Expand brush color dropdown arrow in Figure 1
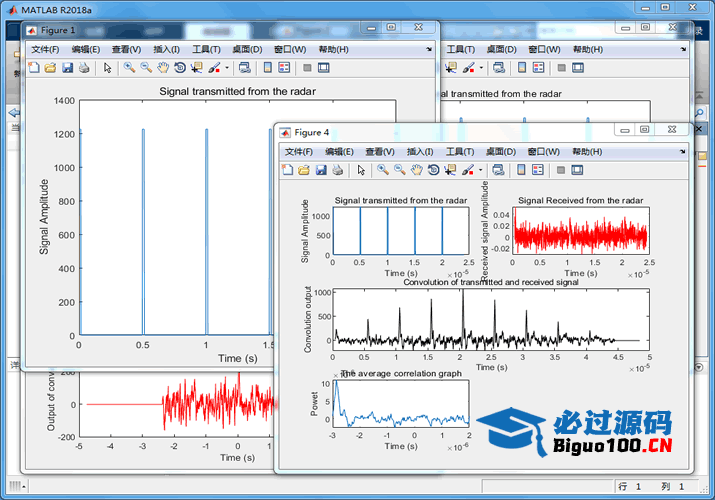The height and width of the screenshot is (500, 715). [x=227, y=68]
